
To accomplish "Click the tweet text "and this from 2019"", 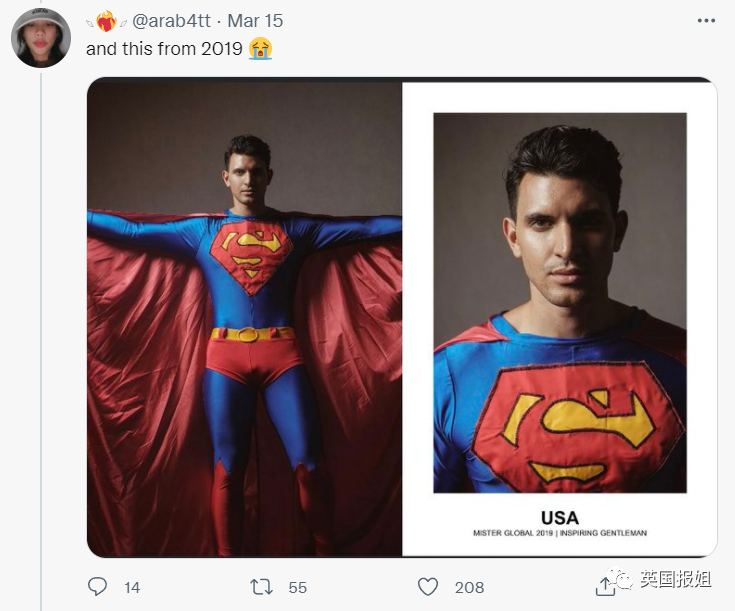I will coord(164,49).
